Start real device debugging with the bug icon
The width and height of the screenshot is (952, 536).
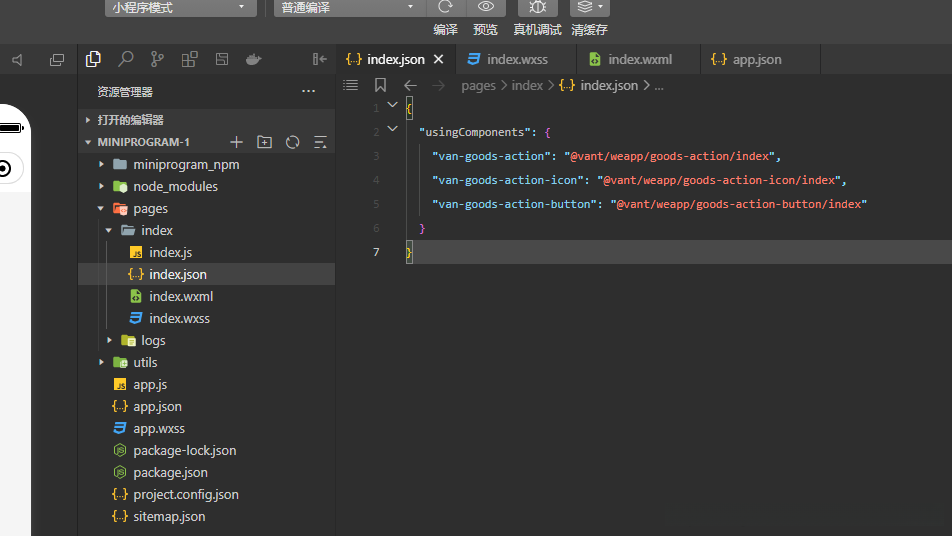click(x=537, y=7)
